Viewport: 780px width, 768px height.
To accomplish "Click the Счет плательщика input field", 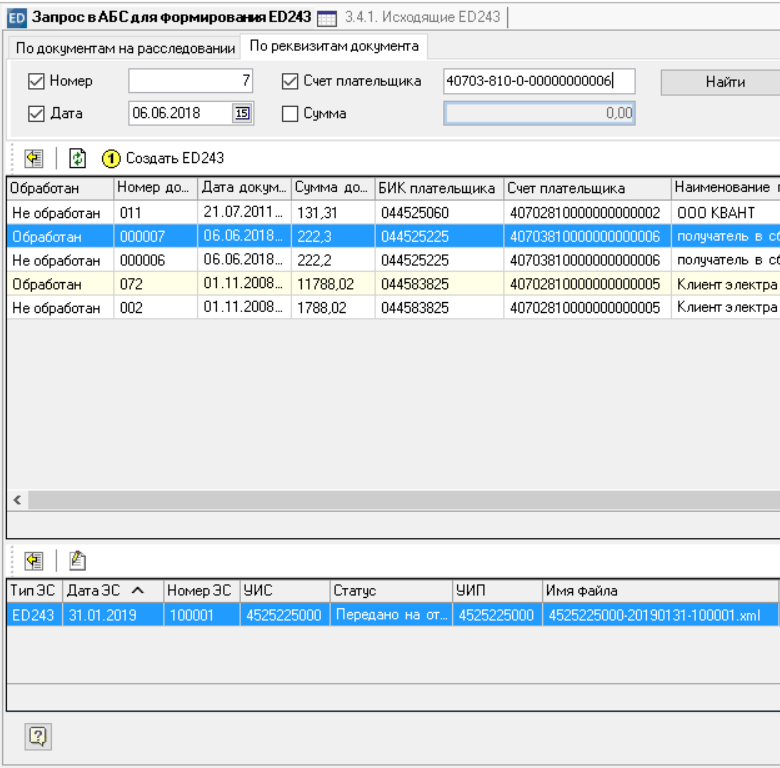I will point(538,82).
